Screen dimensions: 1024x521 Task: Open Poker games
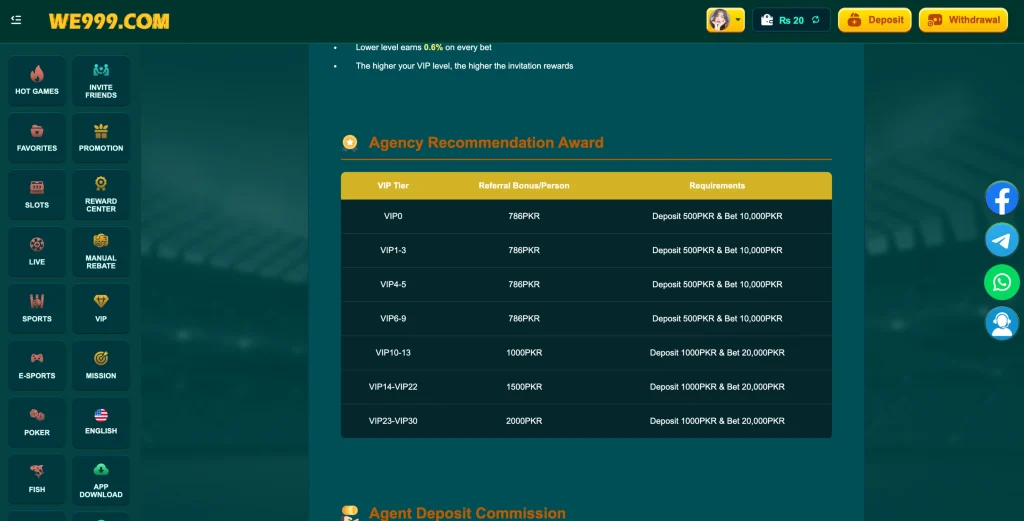(x=37, y=422)
